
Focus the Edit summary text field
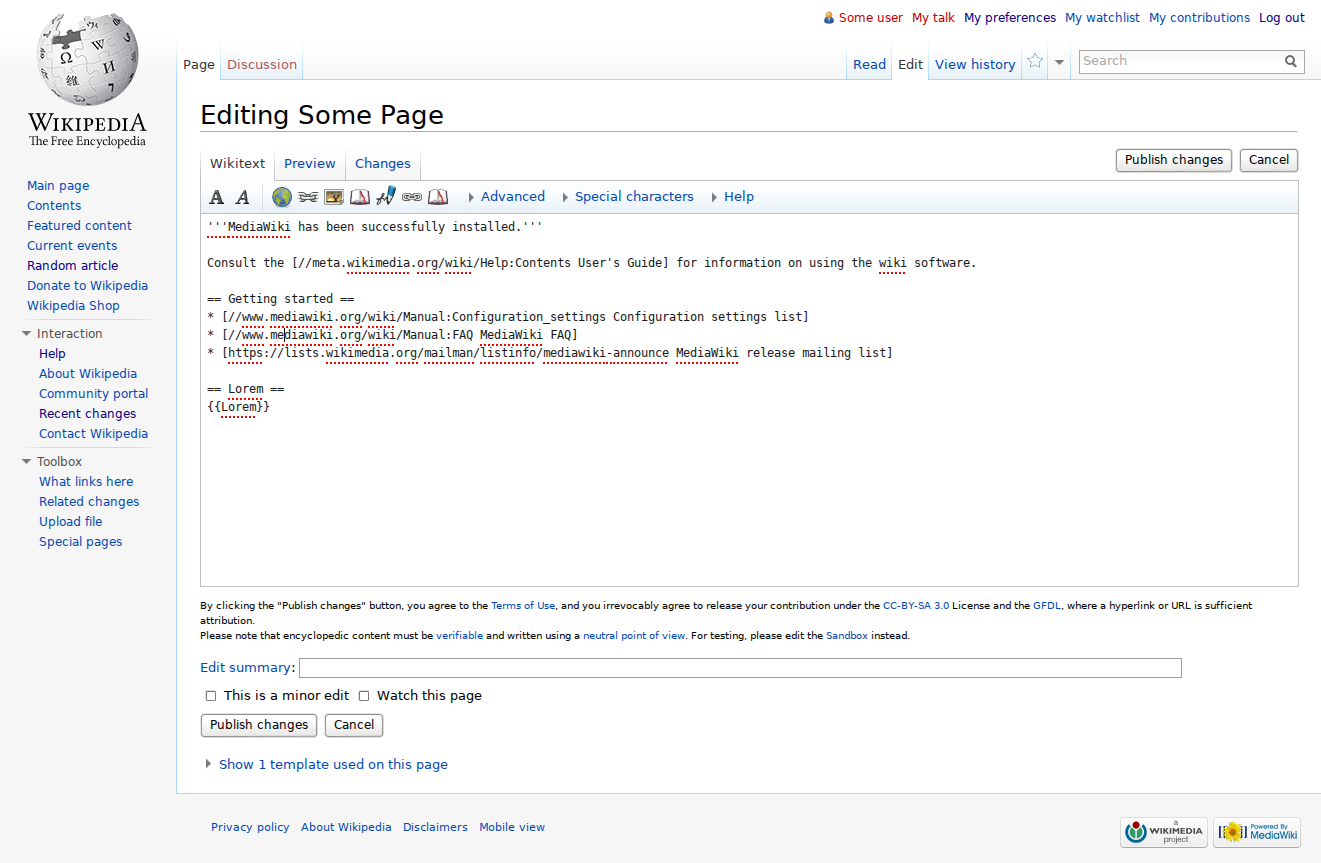740,668
